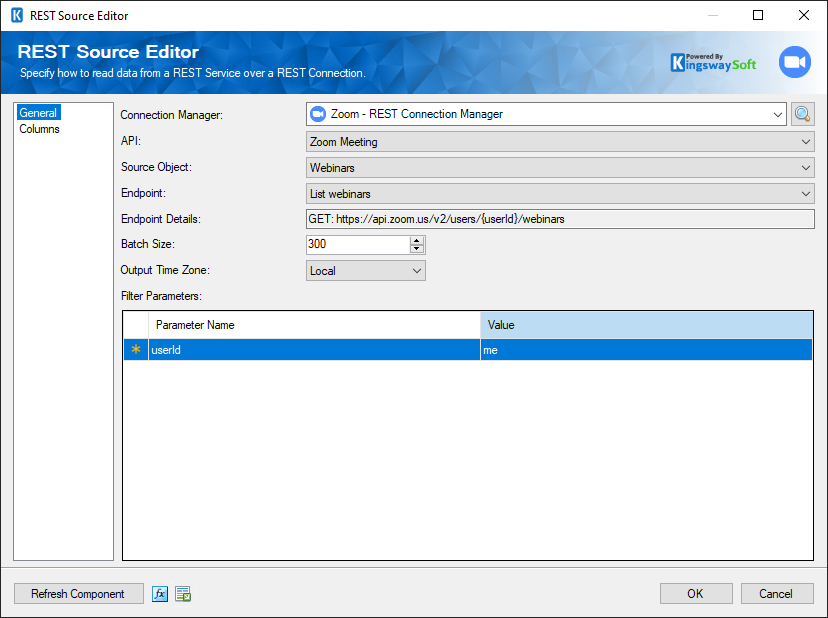Confirm with the OK button
This screenshot has height=618, width=828.
click(x=695, y=594)
